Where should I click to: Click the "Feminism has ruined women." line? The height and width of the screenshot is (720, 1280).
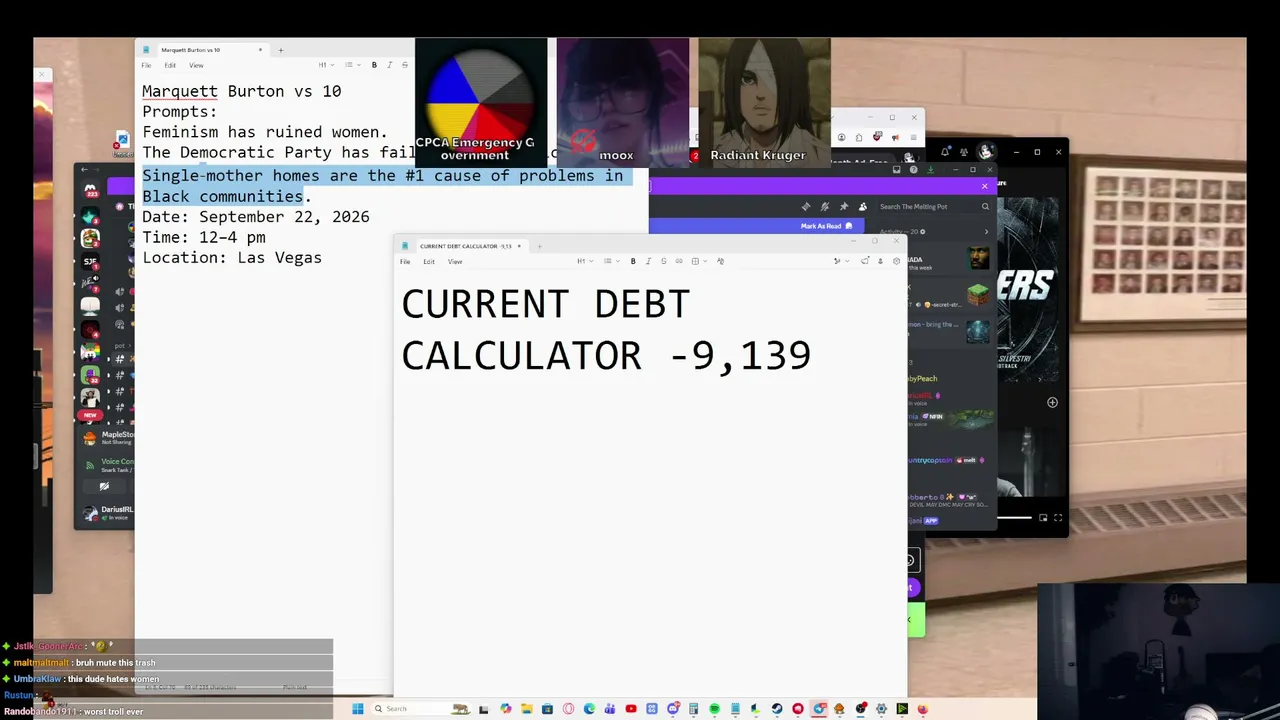(x=265, y=132)
